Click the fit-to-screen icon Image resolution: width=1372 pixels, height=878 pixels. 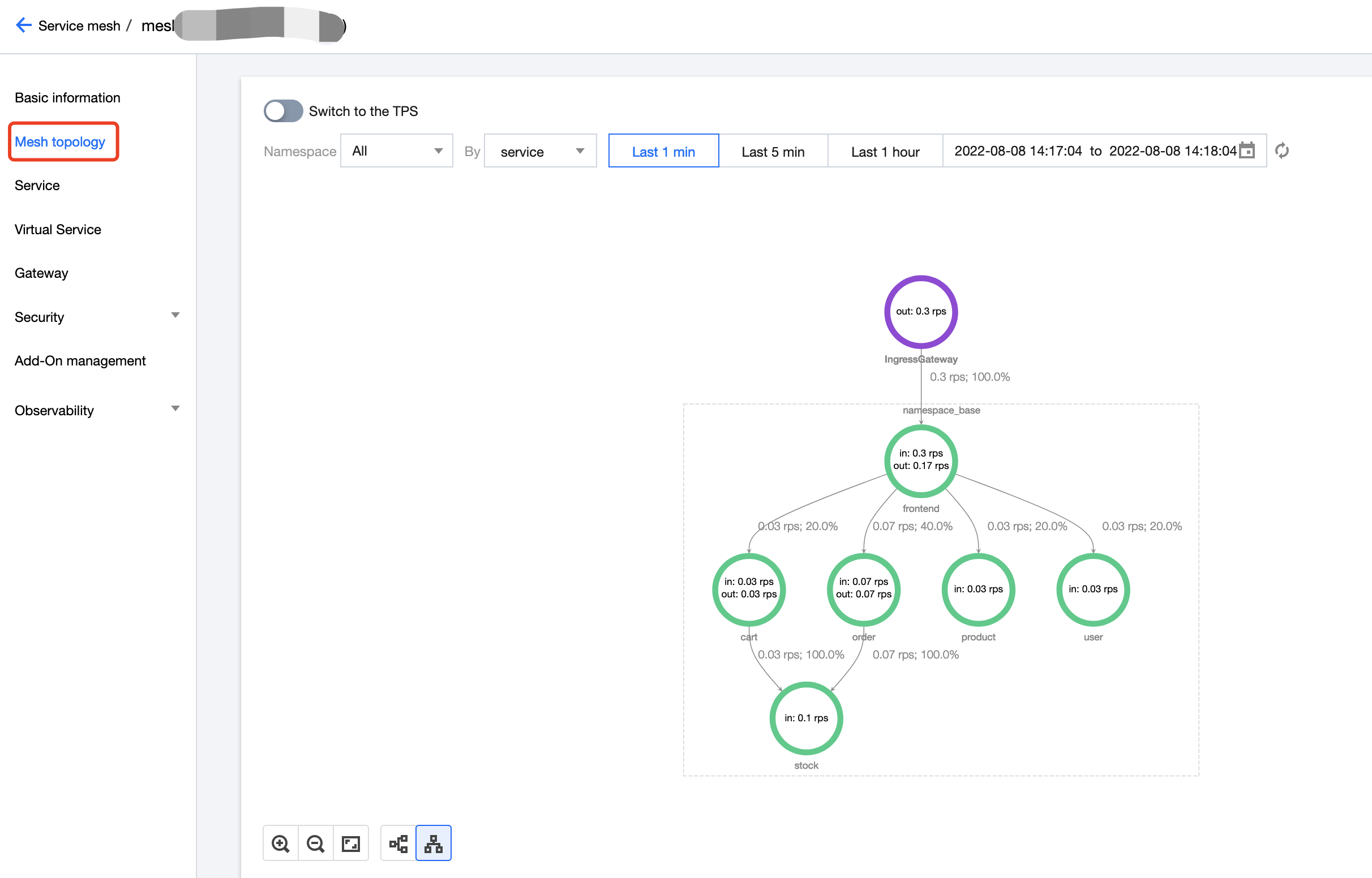point(351,843)
